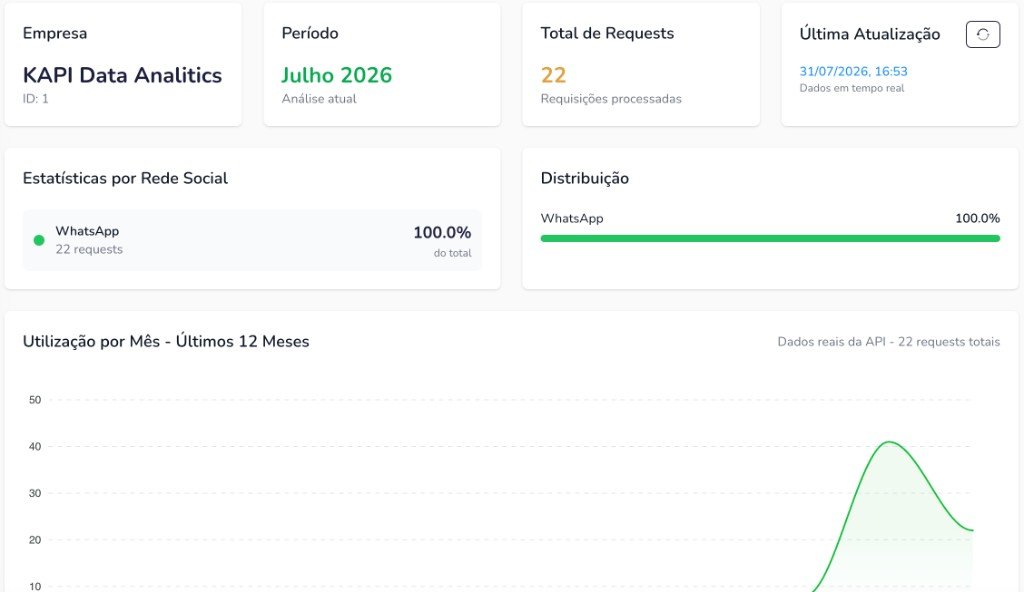Click the orange '22' requests total

point(553,75)
